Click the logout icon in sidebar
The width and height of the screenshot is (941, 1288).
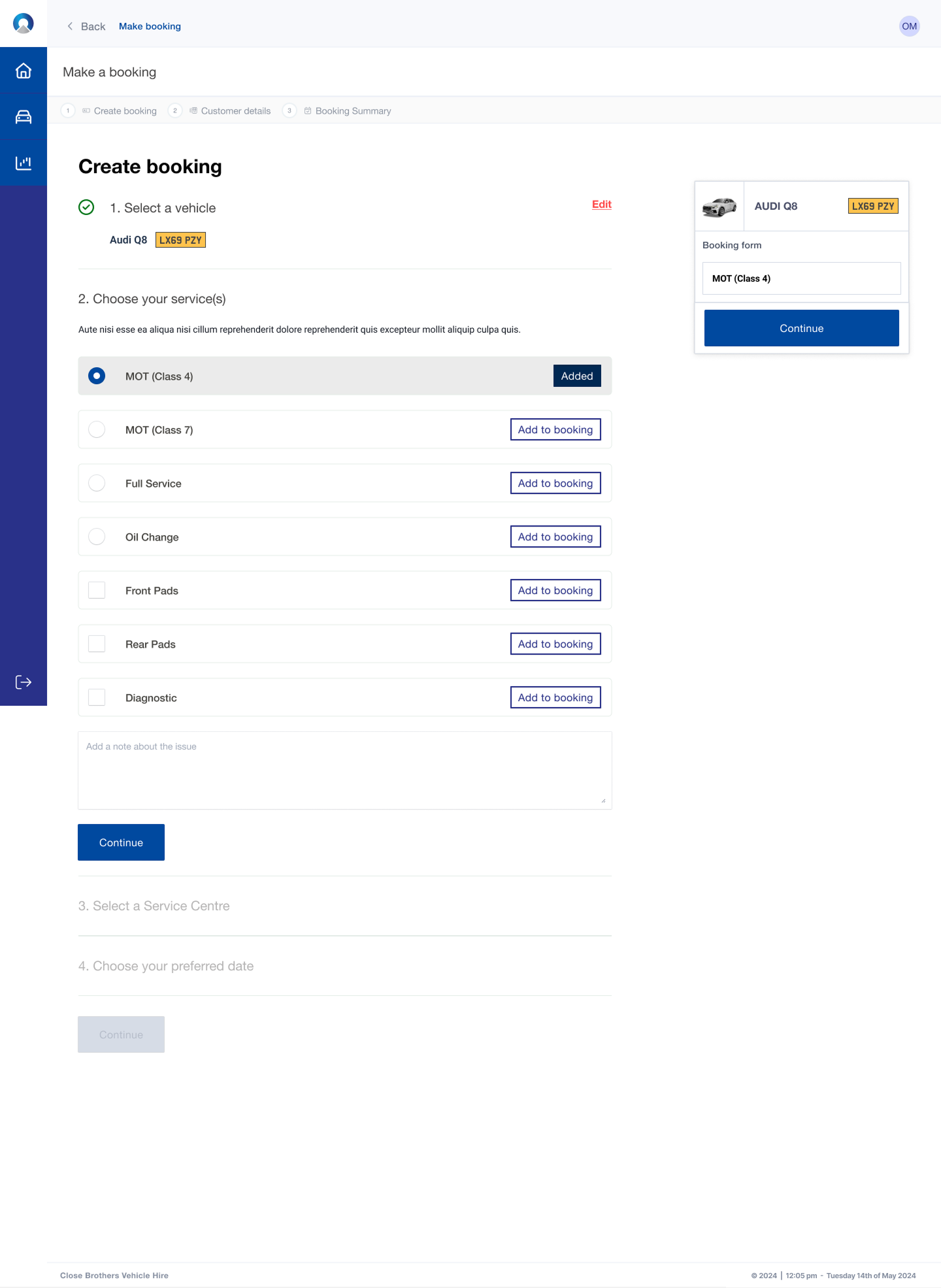coord(24,682)
